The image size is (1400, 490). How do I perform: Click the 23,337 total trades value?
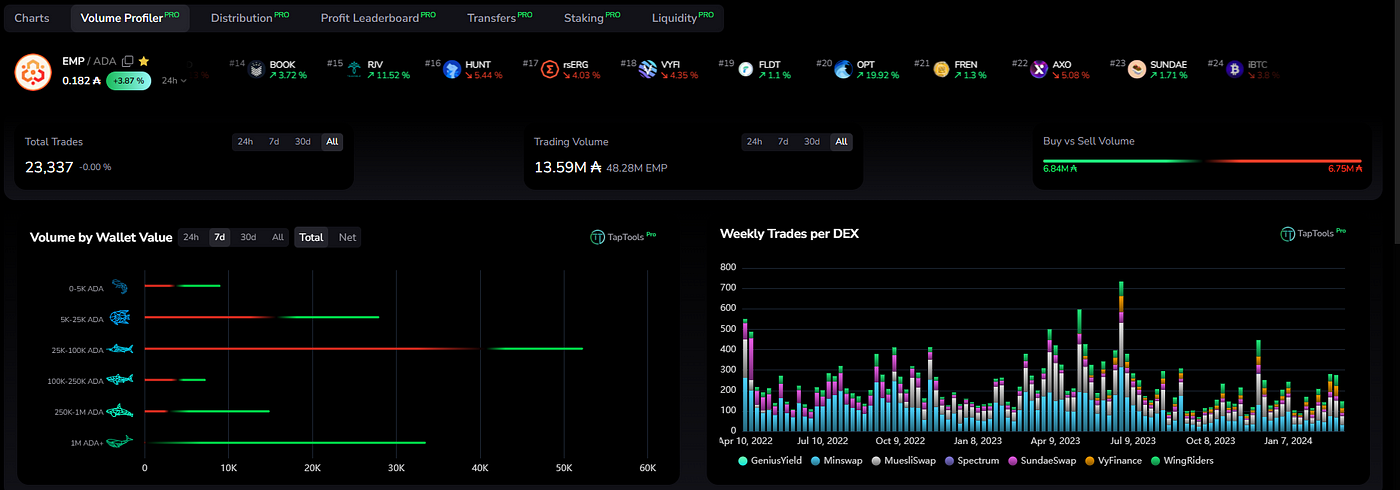[49, 167]
